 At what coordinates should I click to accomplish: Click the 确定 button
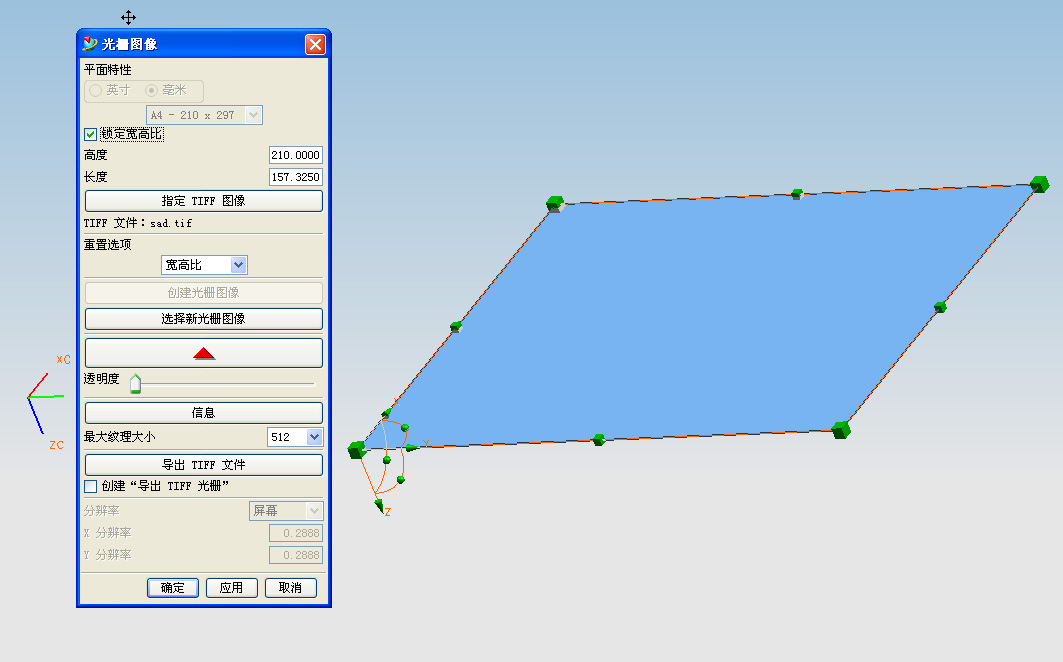point(173,588)
